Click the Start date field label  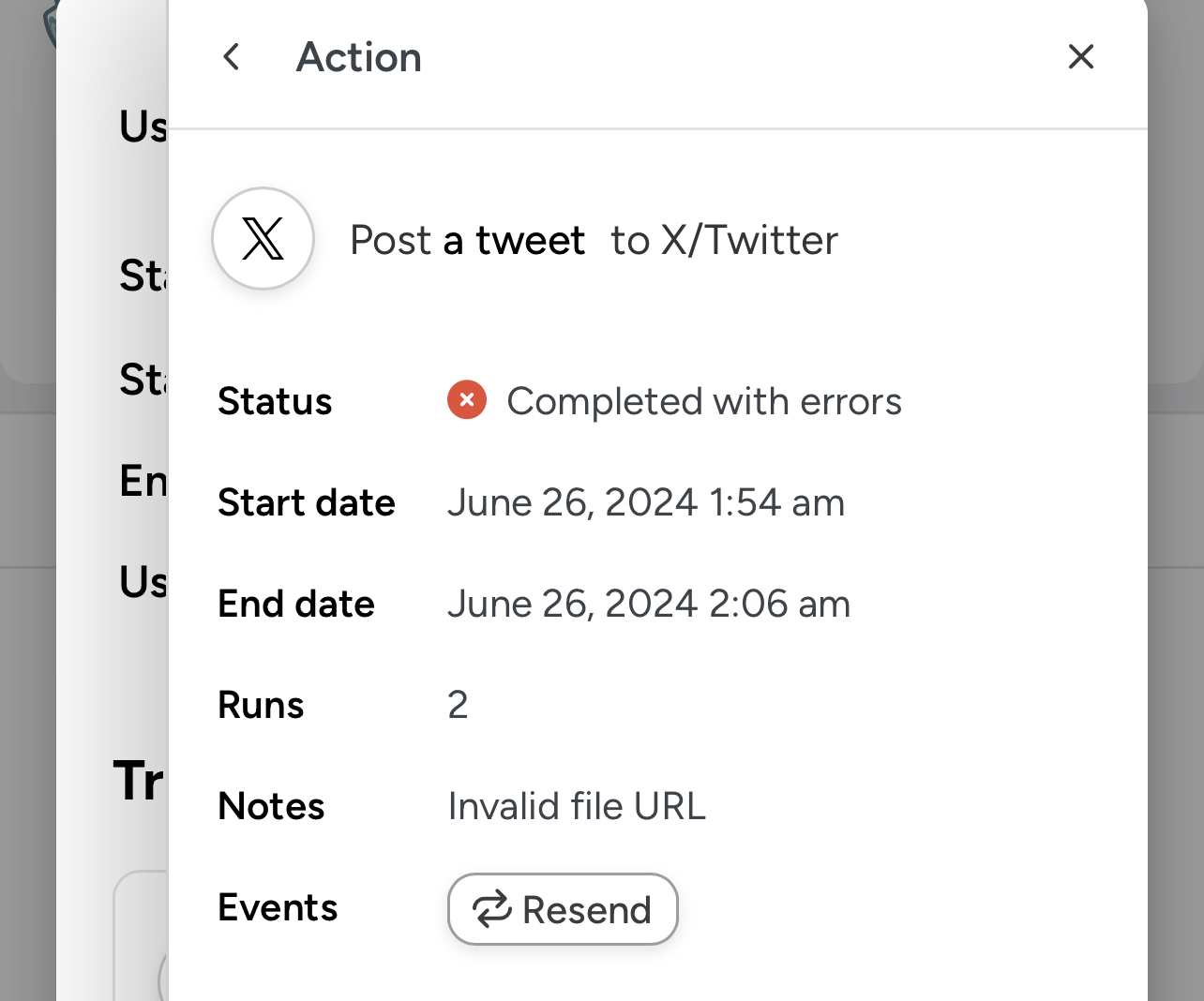[x=307, y=502]
